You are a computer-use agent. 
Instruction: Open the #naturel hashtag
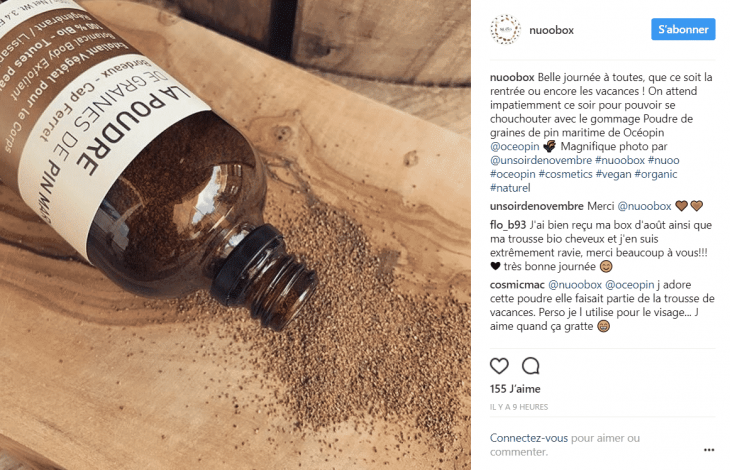(x=510, y=188)
